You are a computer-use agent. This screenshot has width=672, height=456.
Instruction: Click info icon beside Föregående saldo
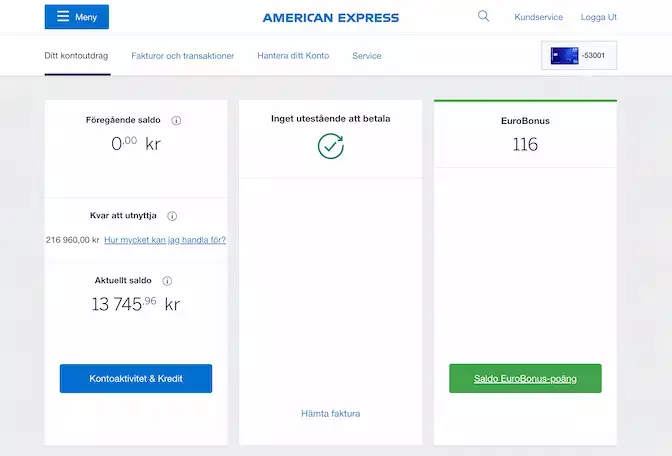coord(176,120)
